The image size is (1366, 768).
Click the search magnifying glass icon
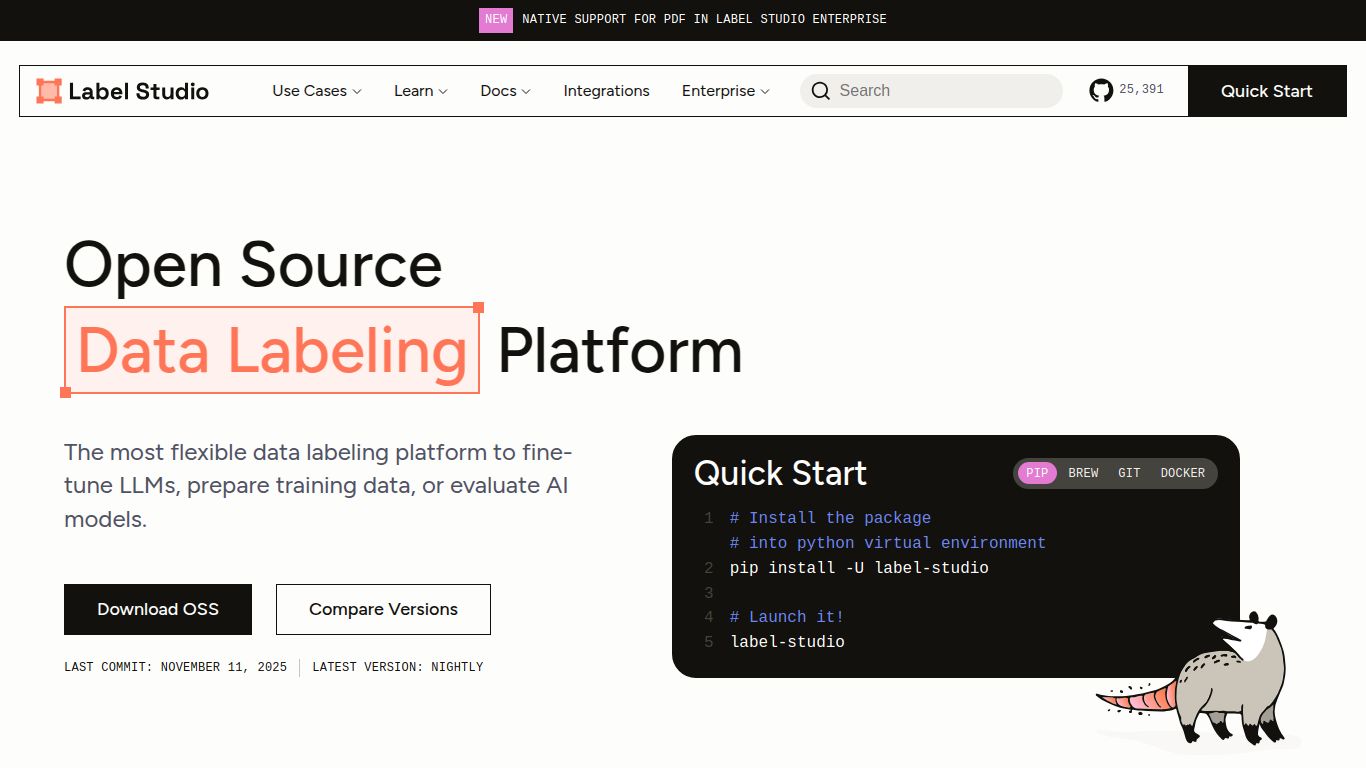pos(820,90)
